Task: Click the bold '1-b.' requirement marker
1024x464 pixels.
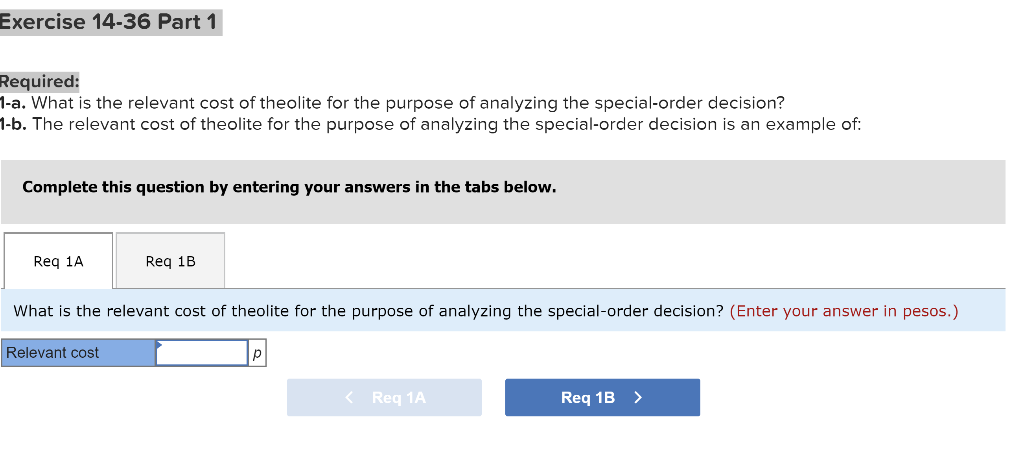Action: point(13,124)
